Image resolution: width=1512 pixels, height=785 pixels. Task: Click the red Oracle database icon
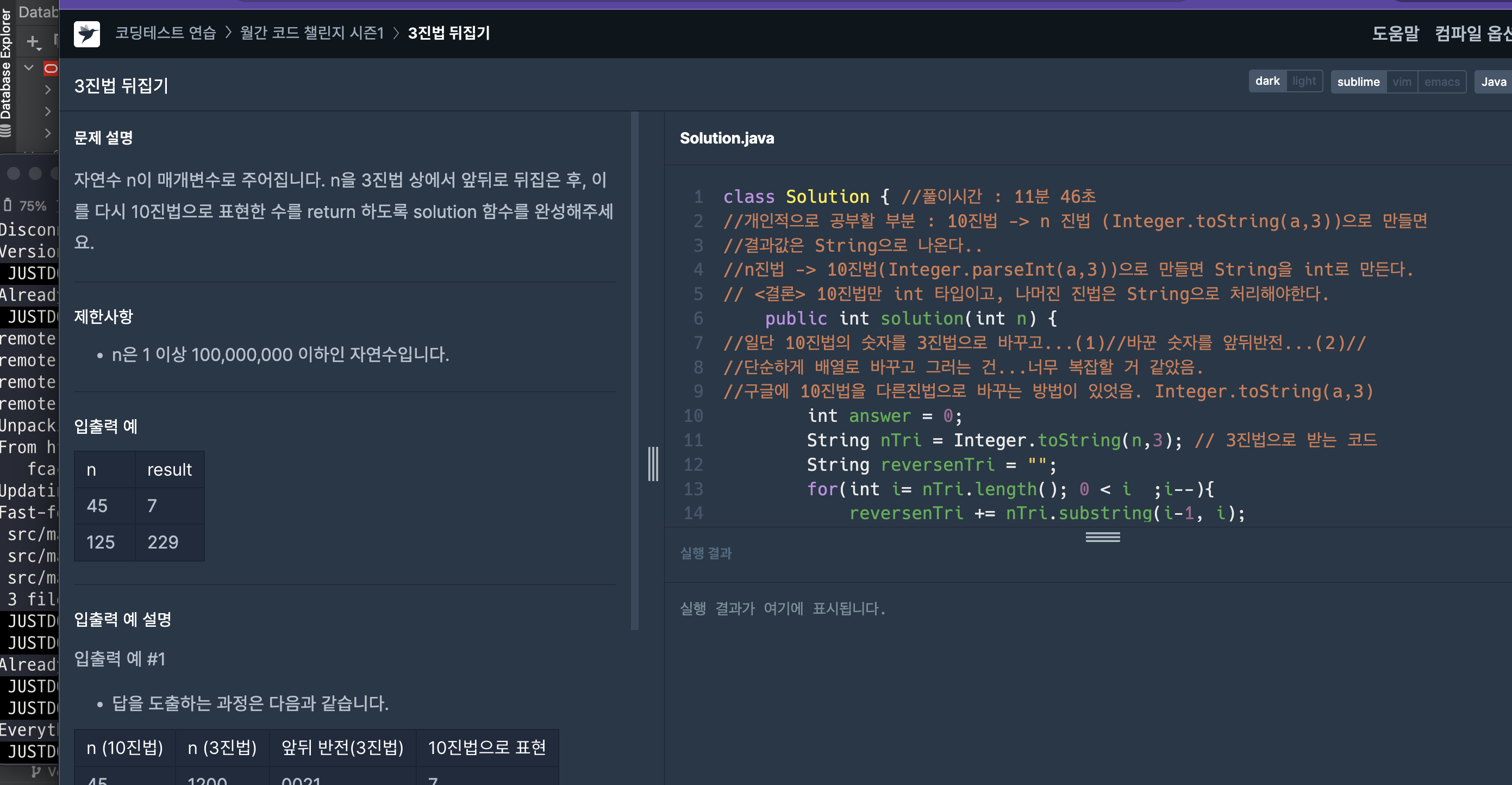tap(51, 68)
